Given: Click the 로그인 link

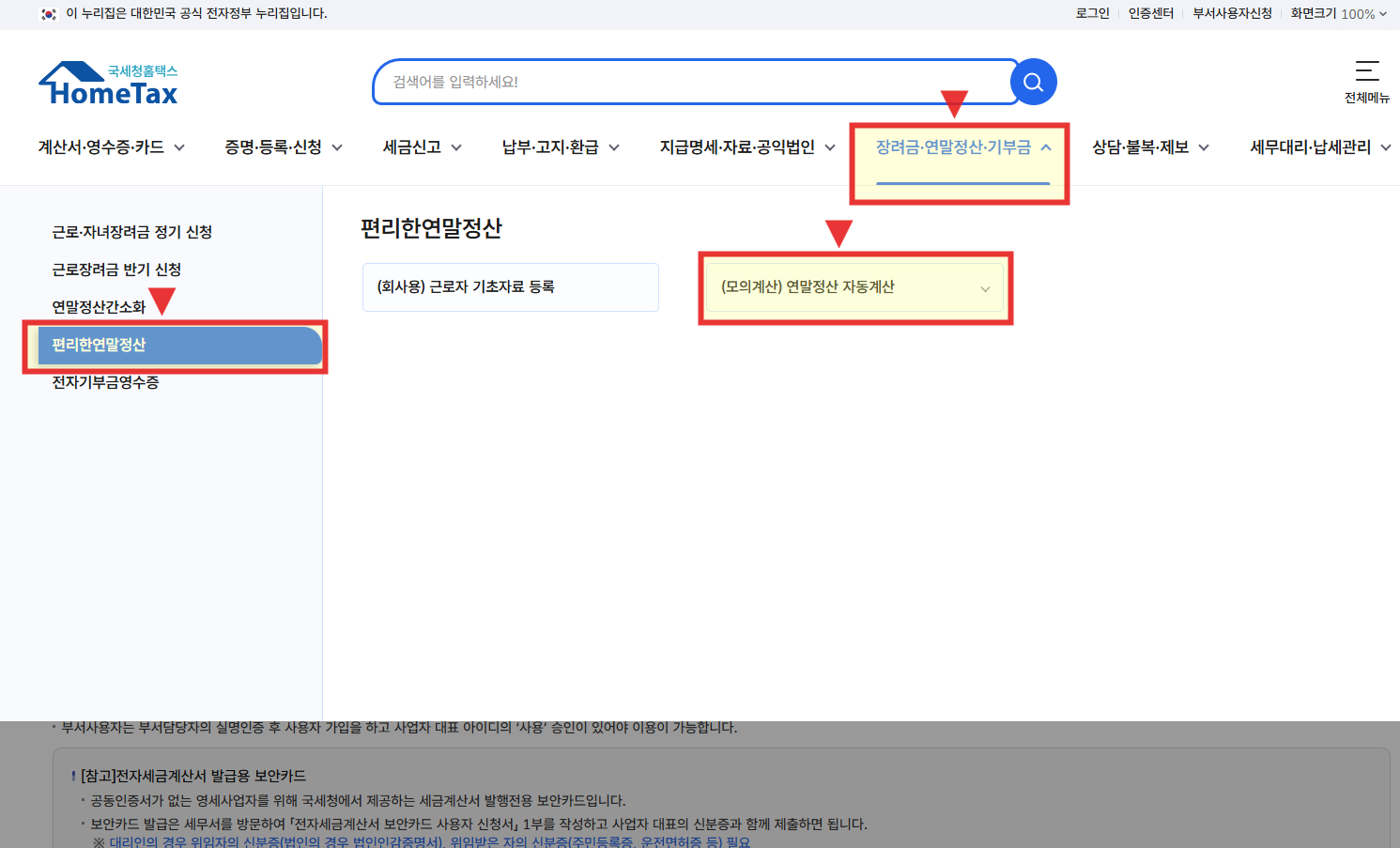Looking at the screenshot, I should pyautogui.click(x=1092, y=13).
